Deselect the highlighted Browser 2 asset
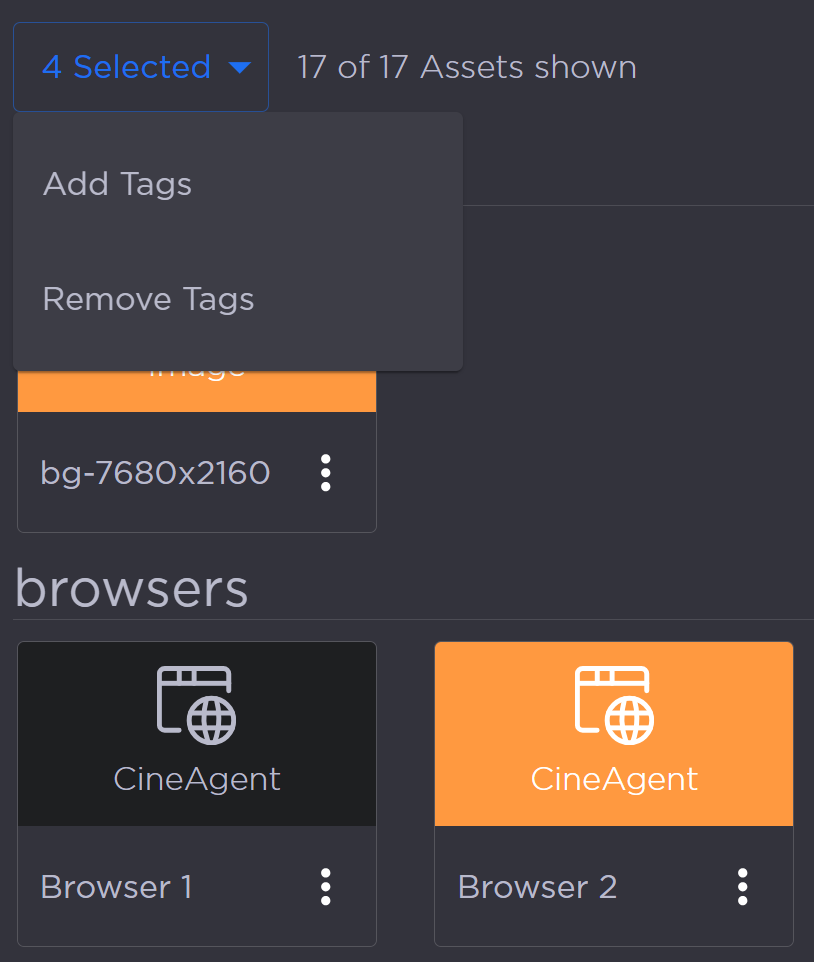The height and width of the screenshot is (962, 814). [613, 733]
